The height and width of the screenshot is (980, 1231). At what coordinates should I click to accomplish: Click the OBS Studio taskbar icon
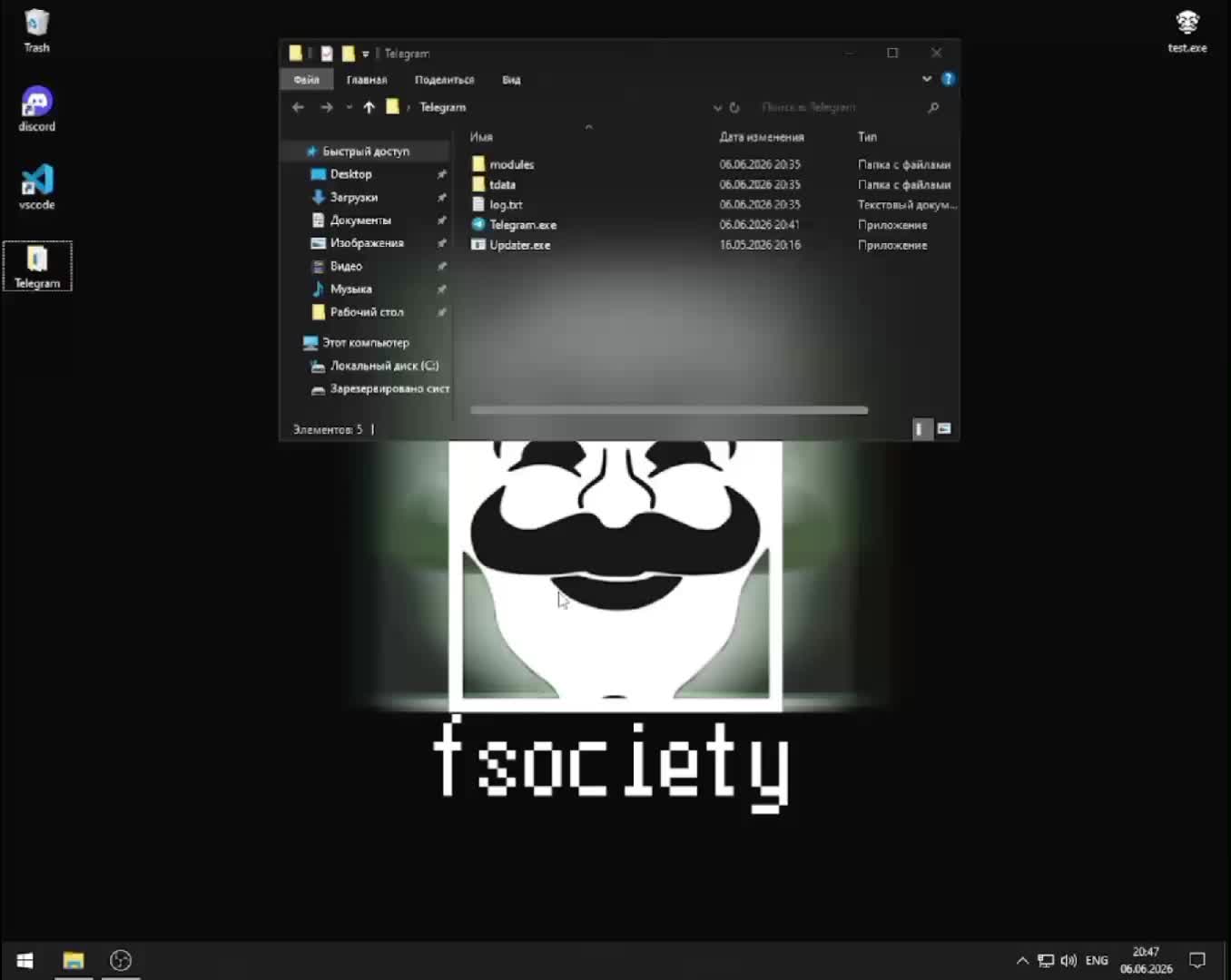(121, 960)
